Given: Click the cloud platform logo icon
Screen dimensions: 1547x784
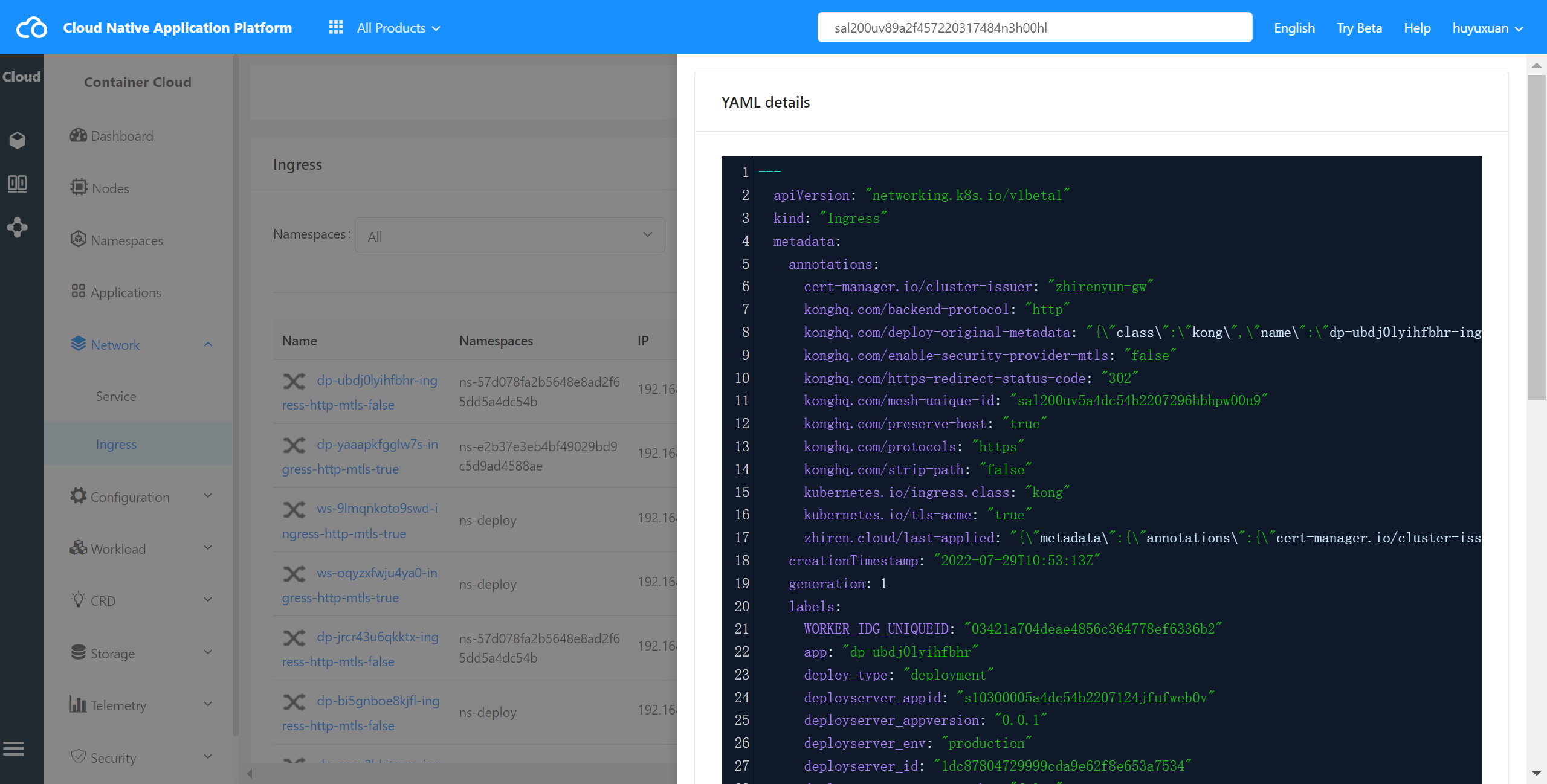Looking at the screenshot, I should click(x=31, y=28).
